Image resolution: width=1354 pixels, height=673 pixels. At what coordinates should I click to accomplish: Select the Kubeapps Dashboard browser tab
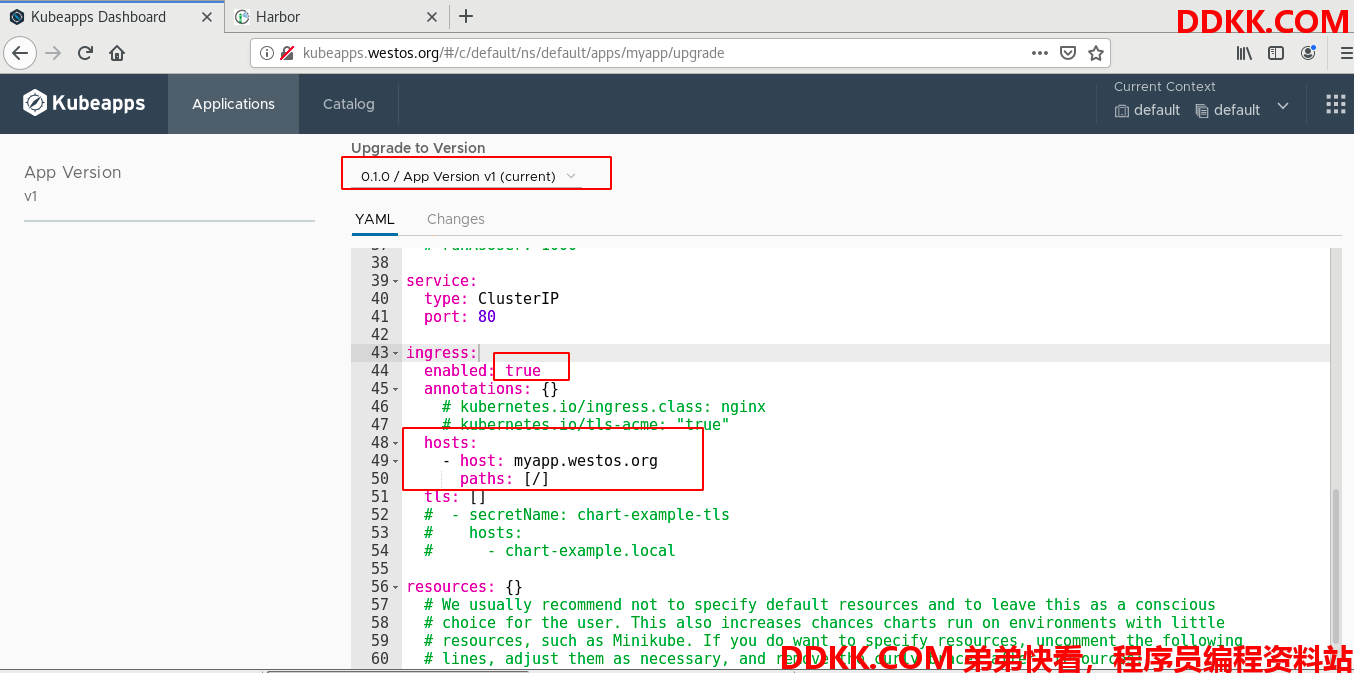tap(112, 17)
